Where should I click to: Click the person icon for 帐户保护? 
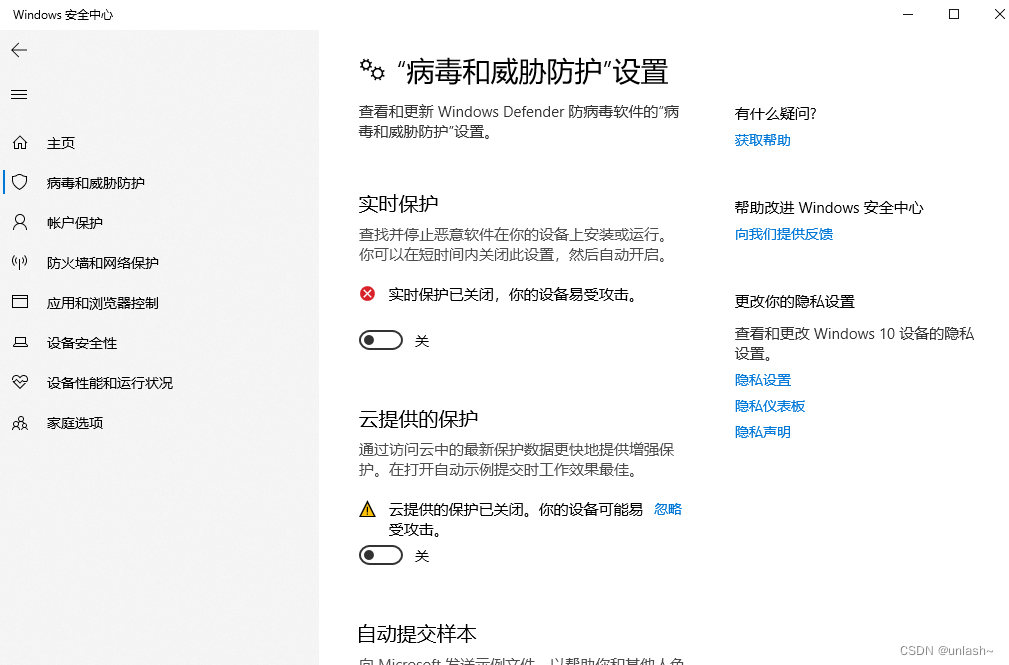[20, 222]
